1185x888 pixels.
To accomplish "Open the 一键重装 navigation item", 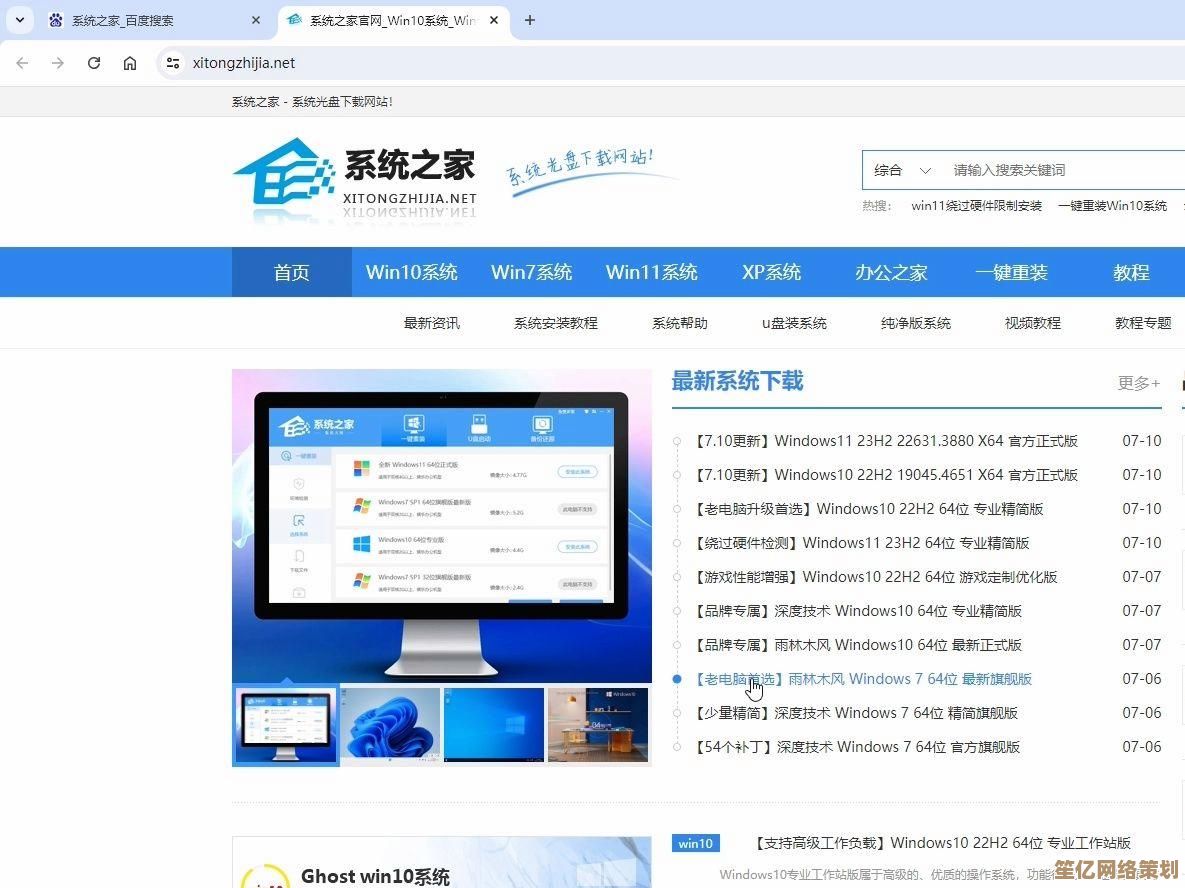I will pyautogui.click(x=1011, y=272).
